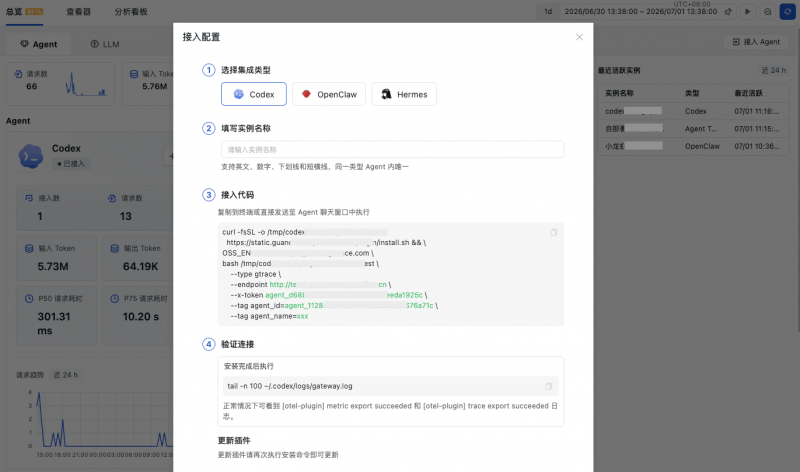Viewport: 800px width, 472px height.
Task: Pin the selected time range
Action: [728, 11]
